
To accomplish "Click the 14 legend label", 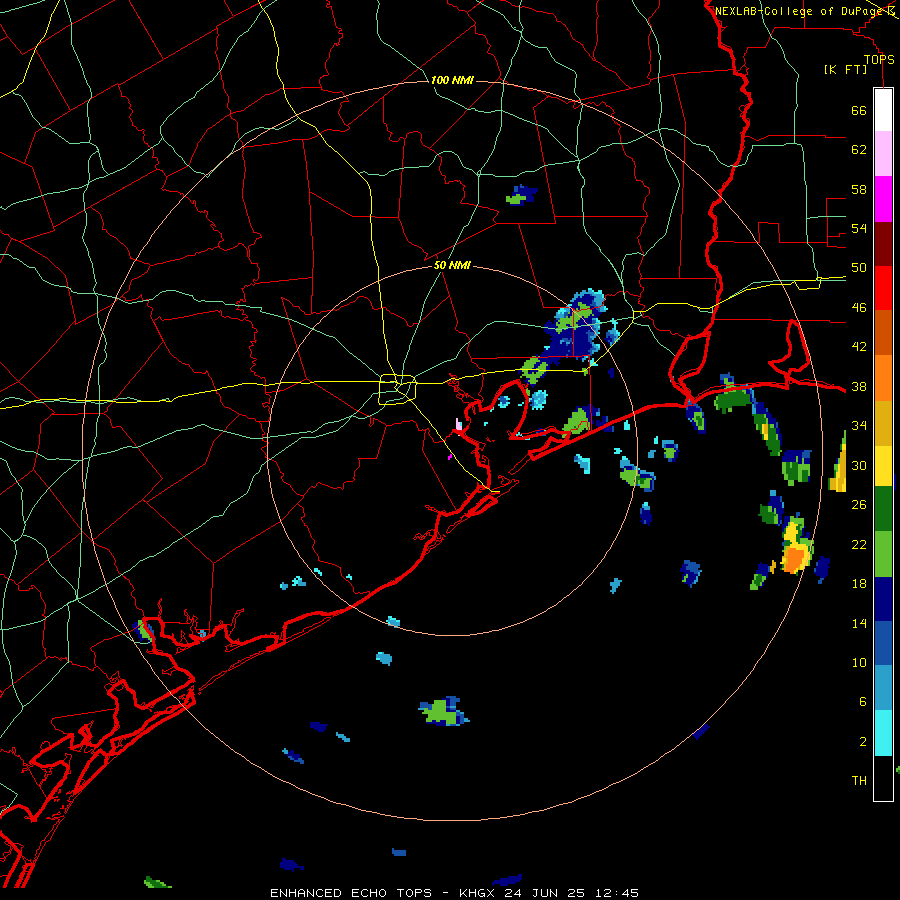I will tap(859, 623).
